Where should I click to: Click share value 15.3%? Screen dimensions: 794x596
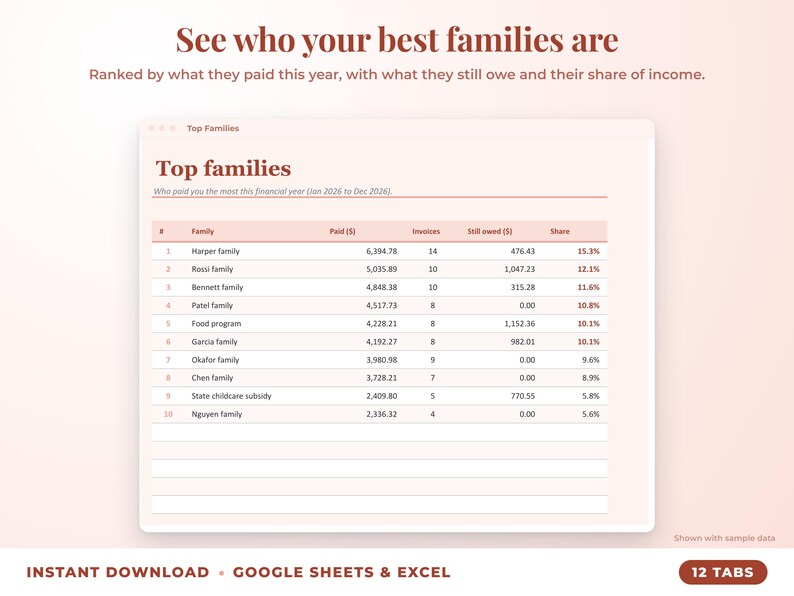[x=588, y=251]
